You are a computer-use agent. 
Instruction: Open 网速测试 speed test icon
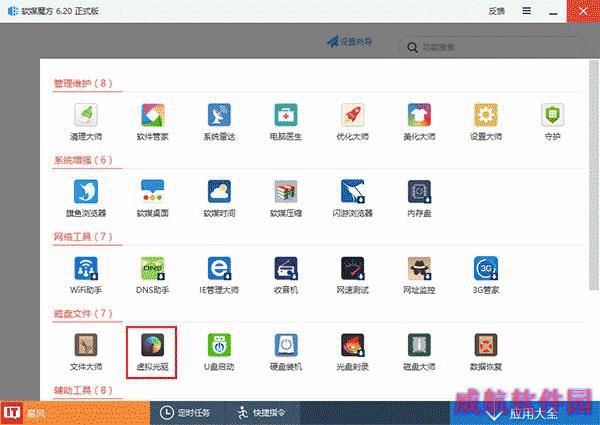pyautogui.click(x=352, y=268)
